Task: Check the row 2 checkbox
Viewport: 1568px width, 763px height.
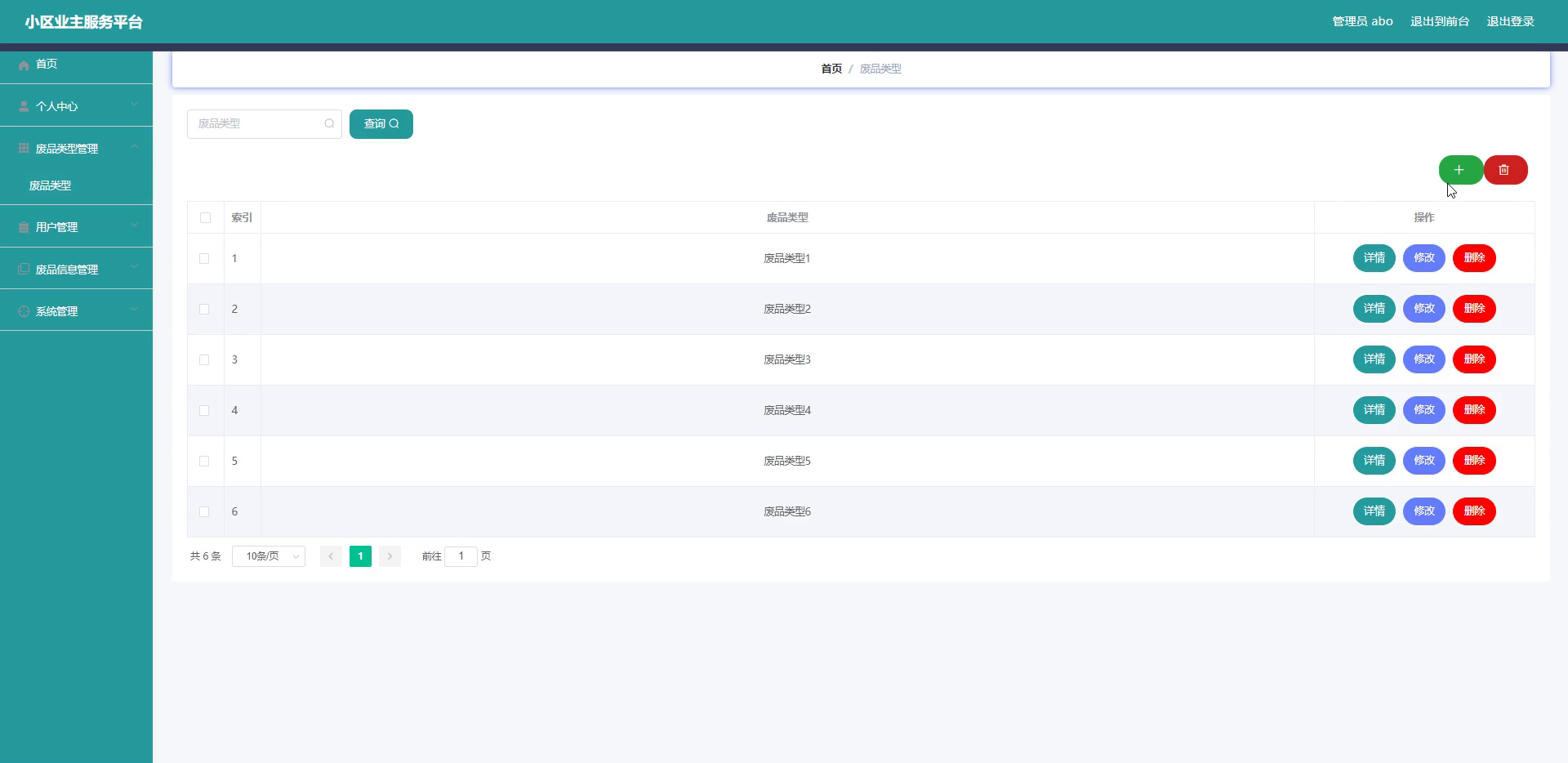Action: click(204, 309)
